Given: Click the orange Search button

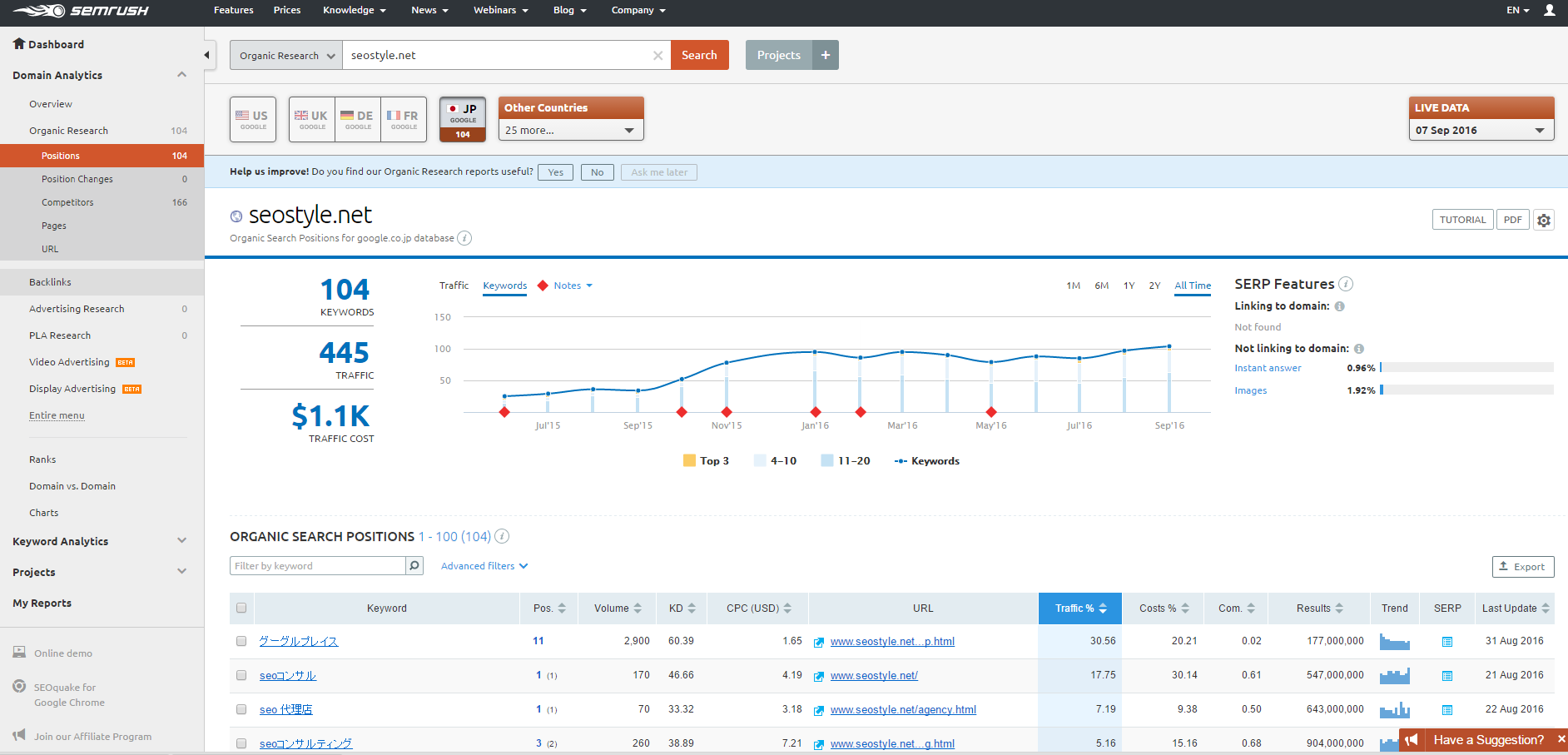Looking at the screenshot, I should [x=700, y=55].
